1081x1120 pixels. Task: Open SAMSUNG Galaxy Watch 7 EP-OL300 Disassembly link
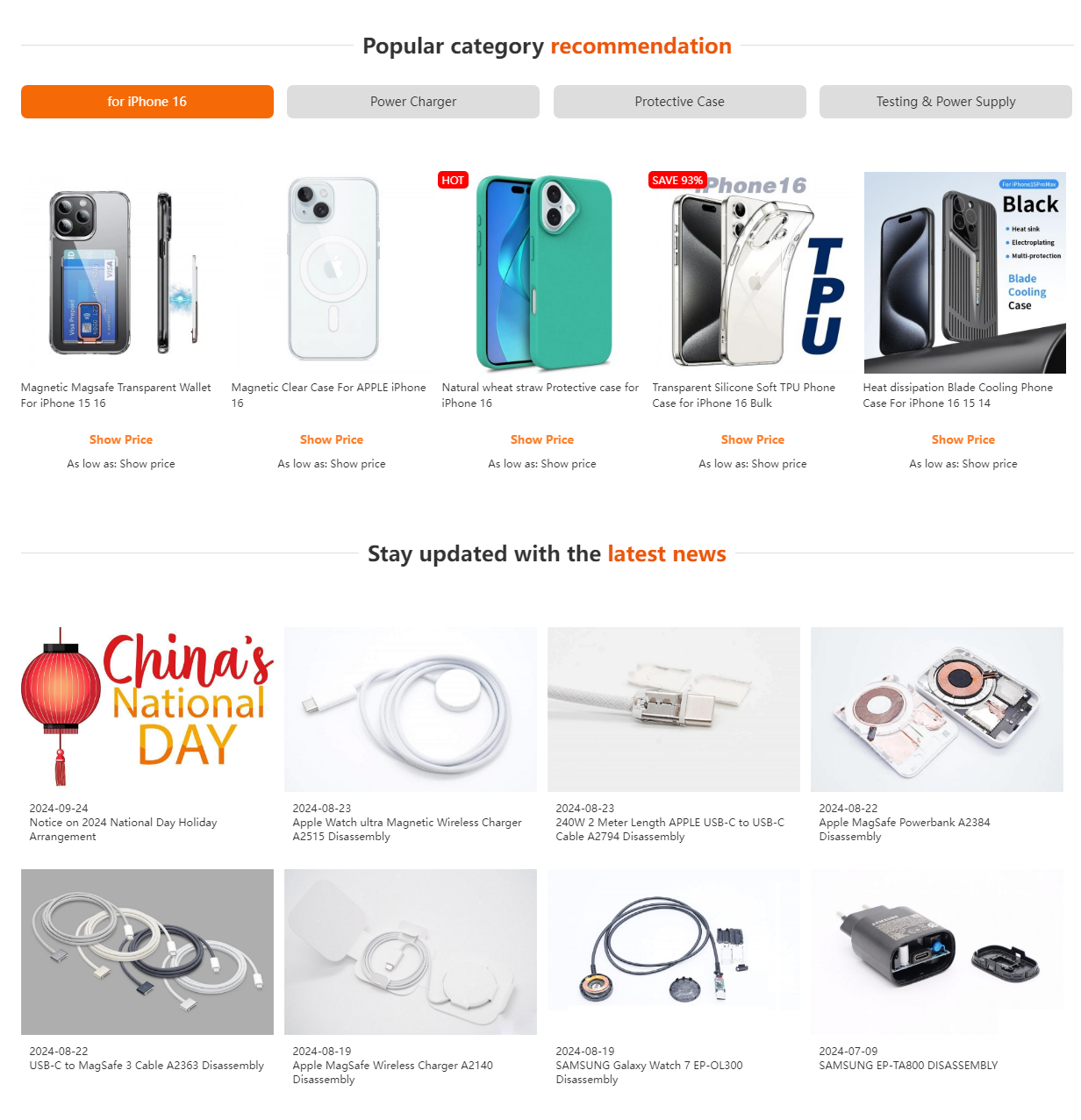(649, 1072)
